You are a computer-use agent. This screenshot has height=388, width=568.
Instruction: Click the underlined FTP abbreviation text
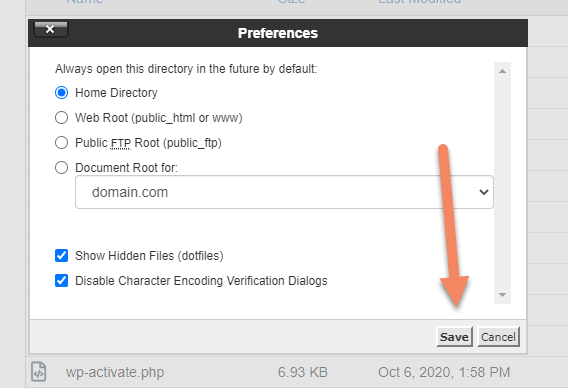pyautogui.click(x=121, y=143)
